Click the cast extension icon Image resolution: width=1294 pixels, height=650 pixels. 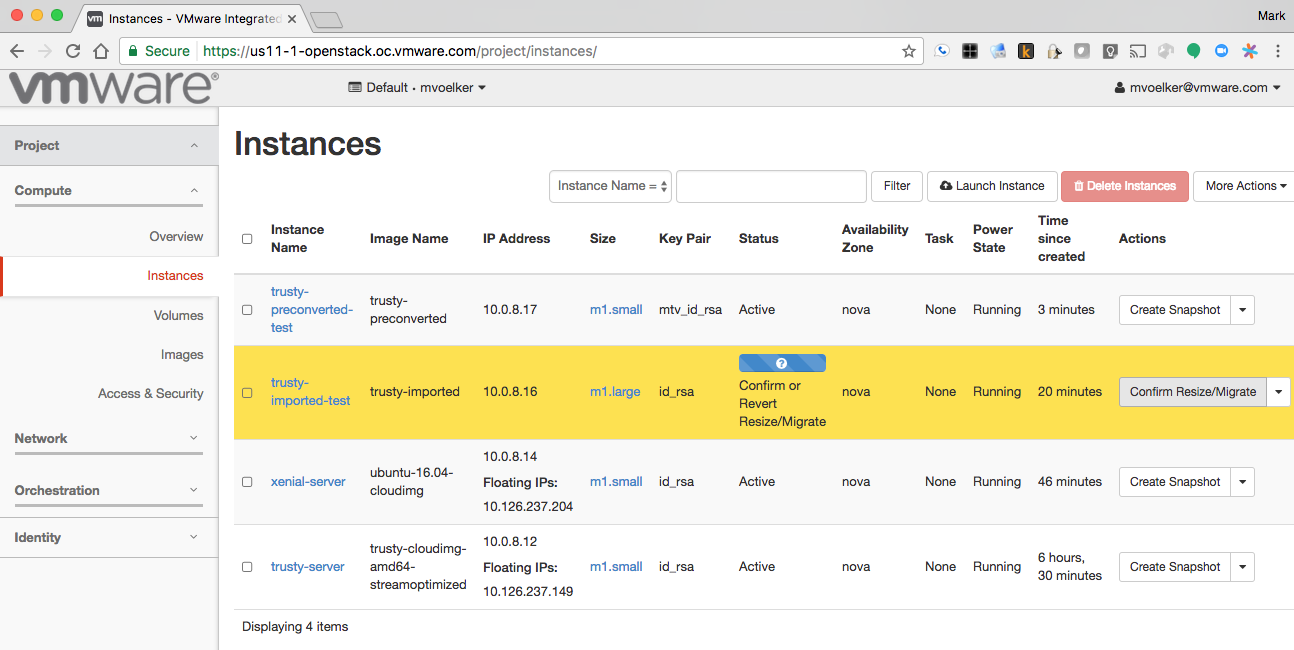[x=1138, y=51]
